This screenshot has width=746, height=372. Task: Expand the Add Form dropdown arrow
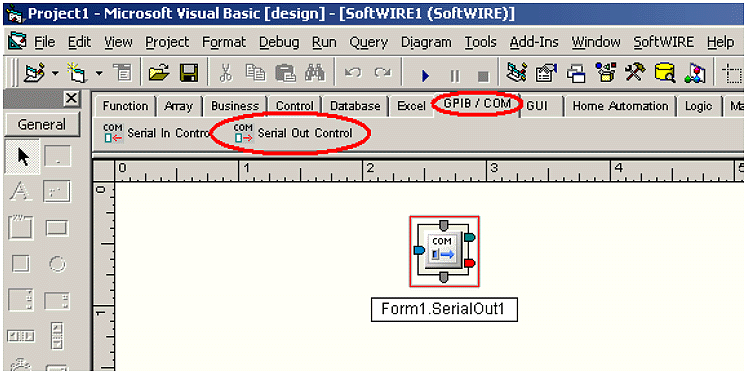[99, 74]
